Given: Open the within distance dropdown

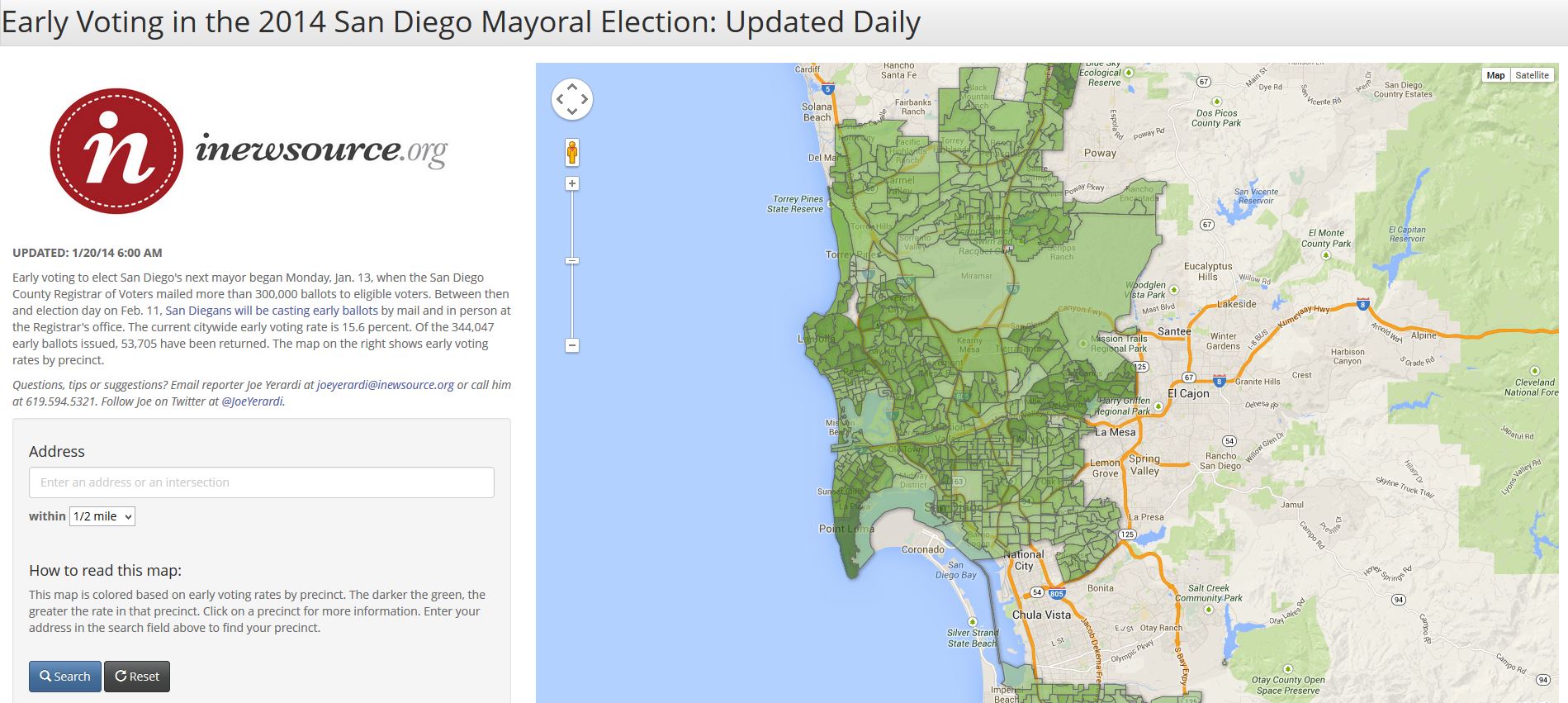Looking at the screenshot, I should point(102,516).
